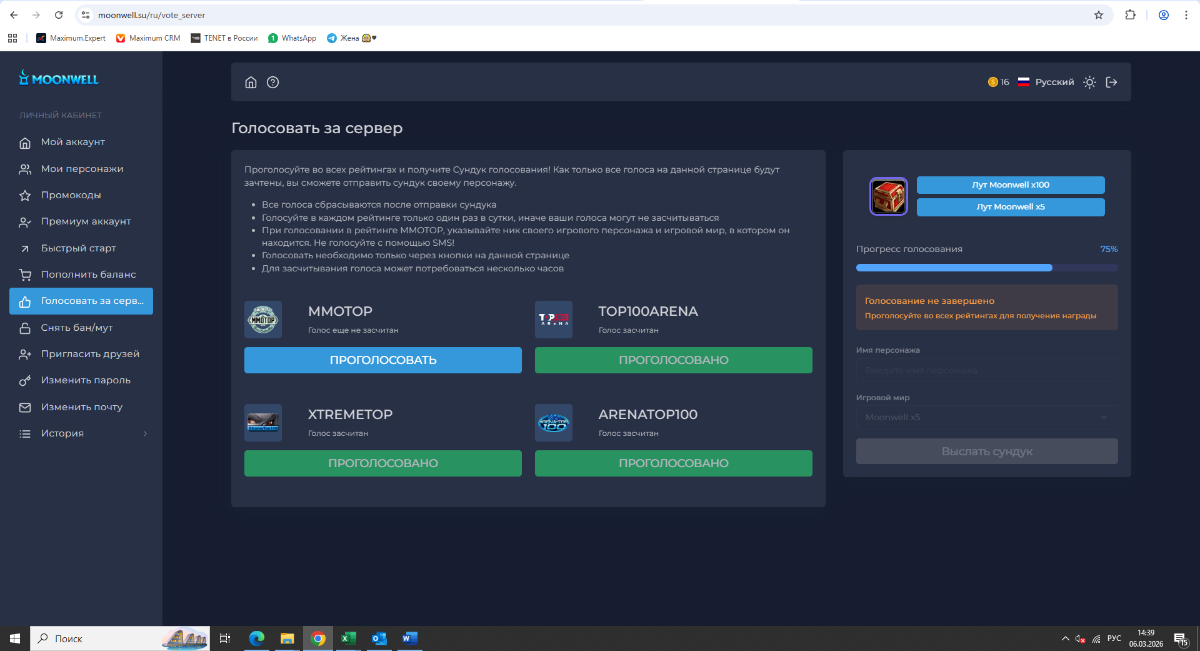
Task: Focus the Имя персонажа input field
Action: (x=986, y=370)
